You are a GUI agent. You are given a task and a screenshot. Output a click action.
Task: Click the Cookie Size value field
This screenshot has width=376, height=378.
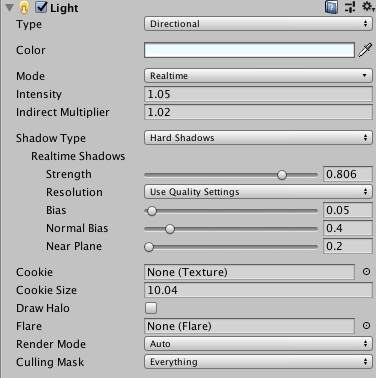[x=258, y=290]
